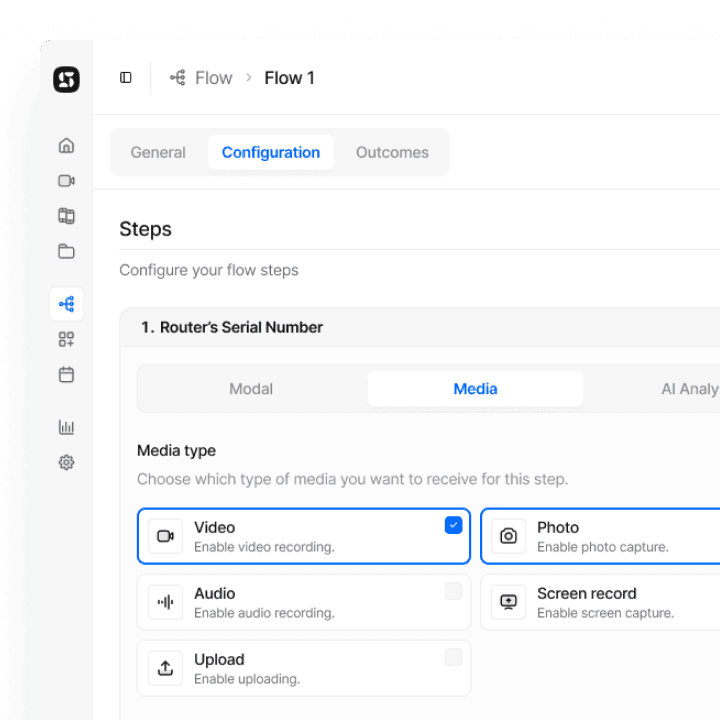Click the 'Enable audio recording.' text
This screenshot has height=720, width=720.
[264, 613]
